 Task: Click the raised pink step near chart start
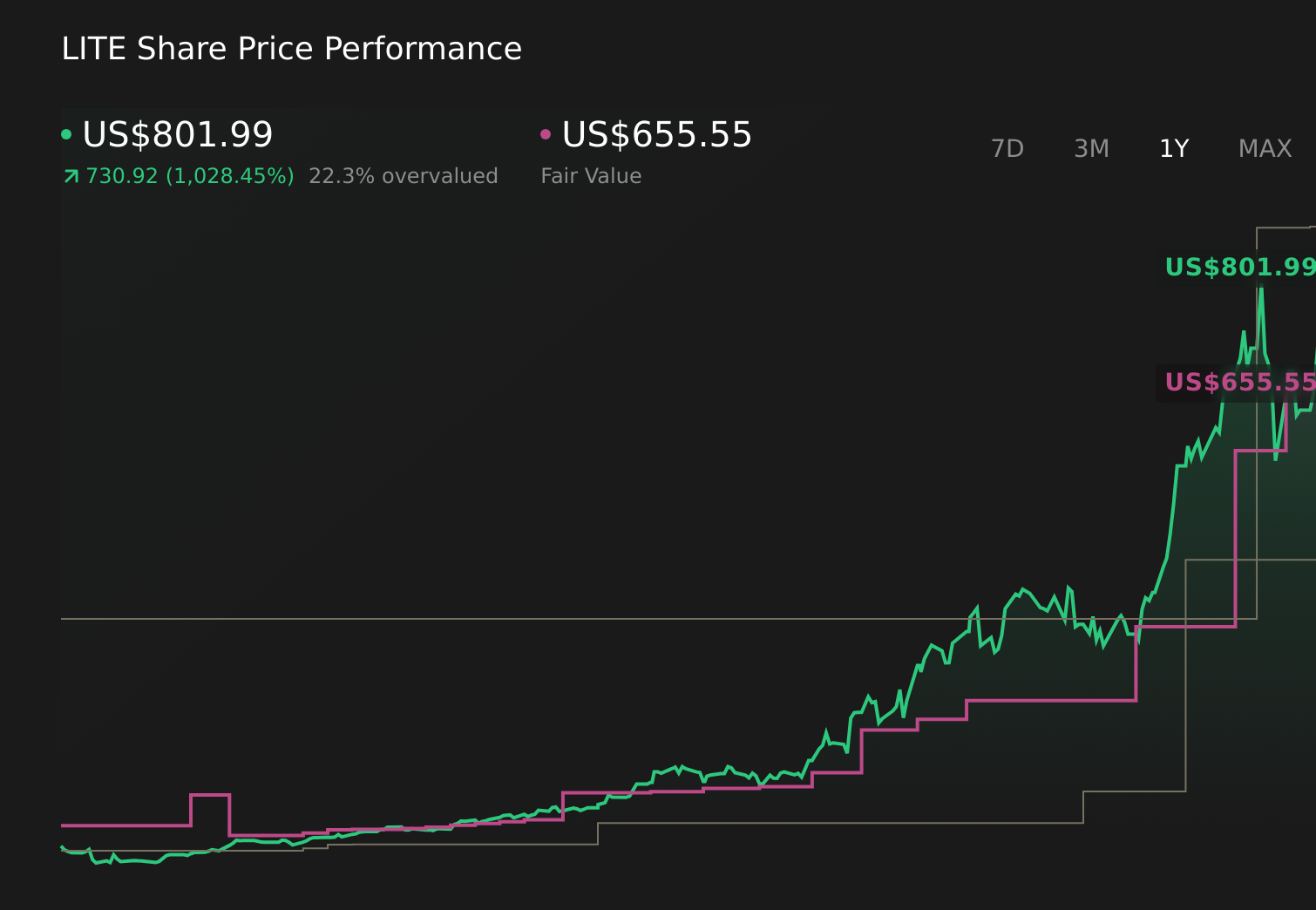pos(210,795)
